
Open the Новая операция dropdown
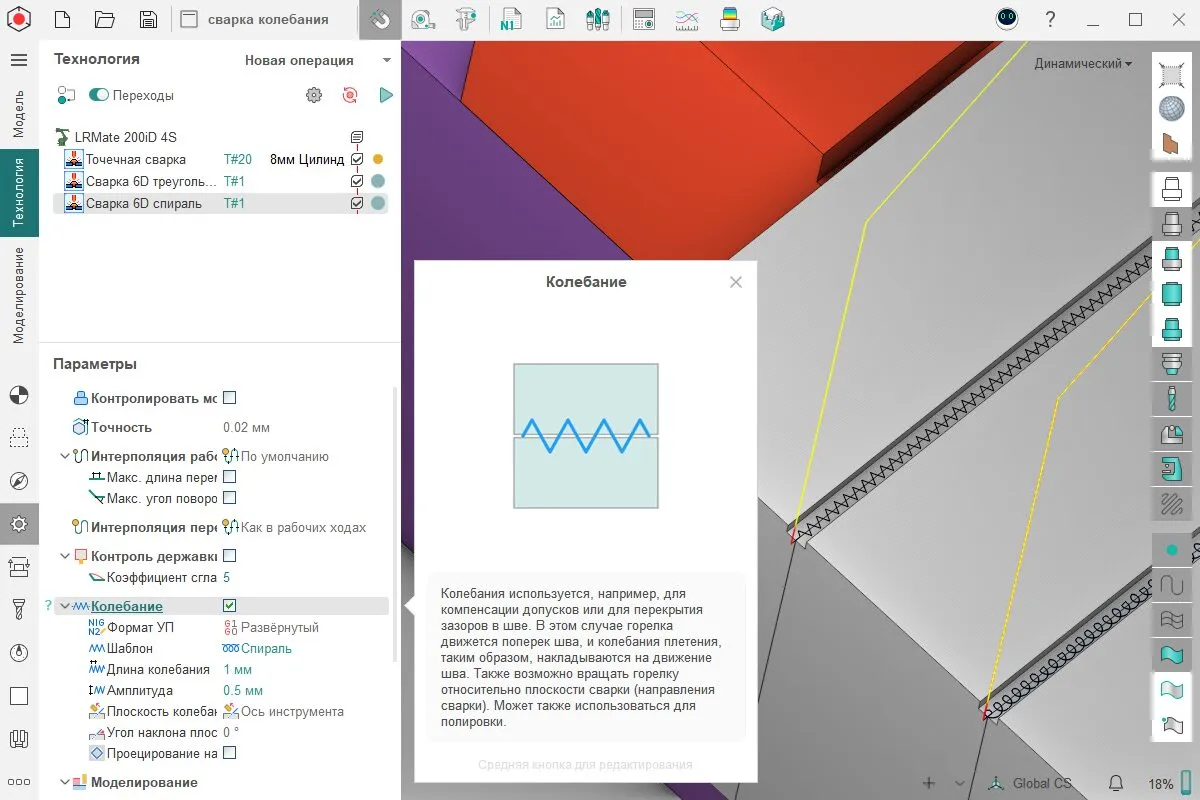(x=318, y=60)
